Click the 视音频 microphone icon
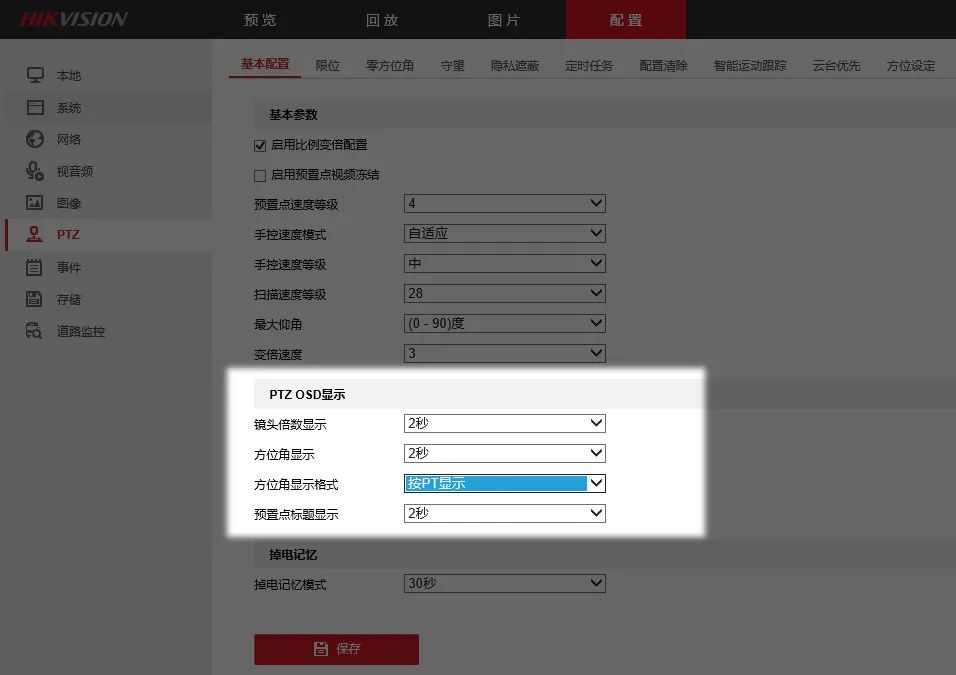 pos(35,171)
